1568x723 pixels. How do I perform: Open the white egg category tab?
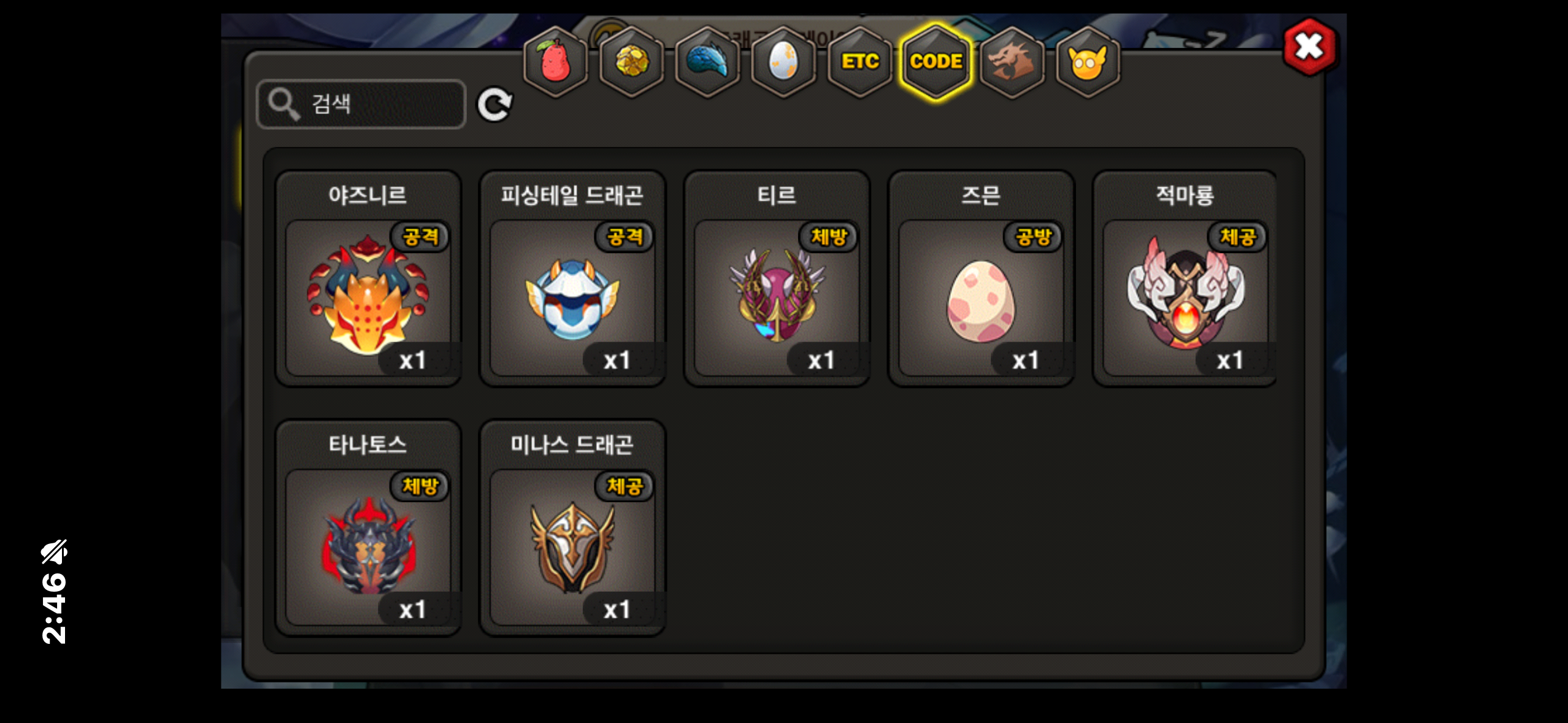(x=783, y=62)
